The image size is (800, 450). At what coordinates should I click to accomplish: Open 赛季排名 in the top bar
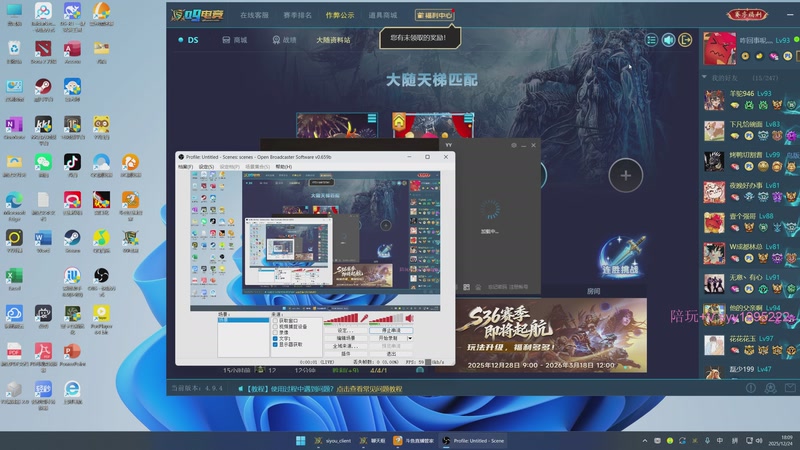(297, 15)
